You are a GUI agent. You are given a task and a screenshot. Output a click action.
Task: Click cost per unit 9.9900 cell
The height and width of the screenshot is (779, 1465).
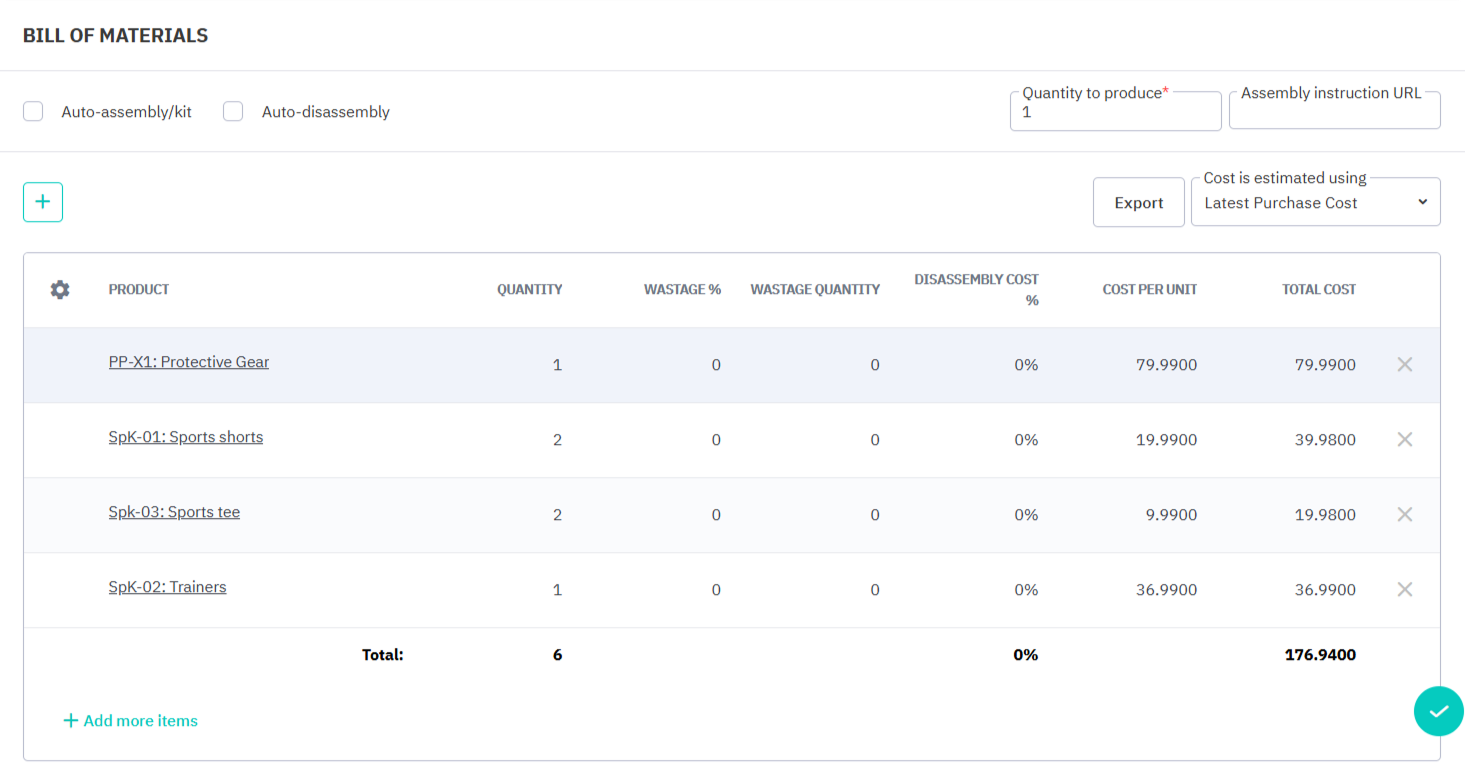click(x=1171, y=516)
